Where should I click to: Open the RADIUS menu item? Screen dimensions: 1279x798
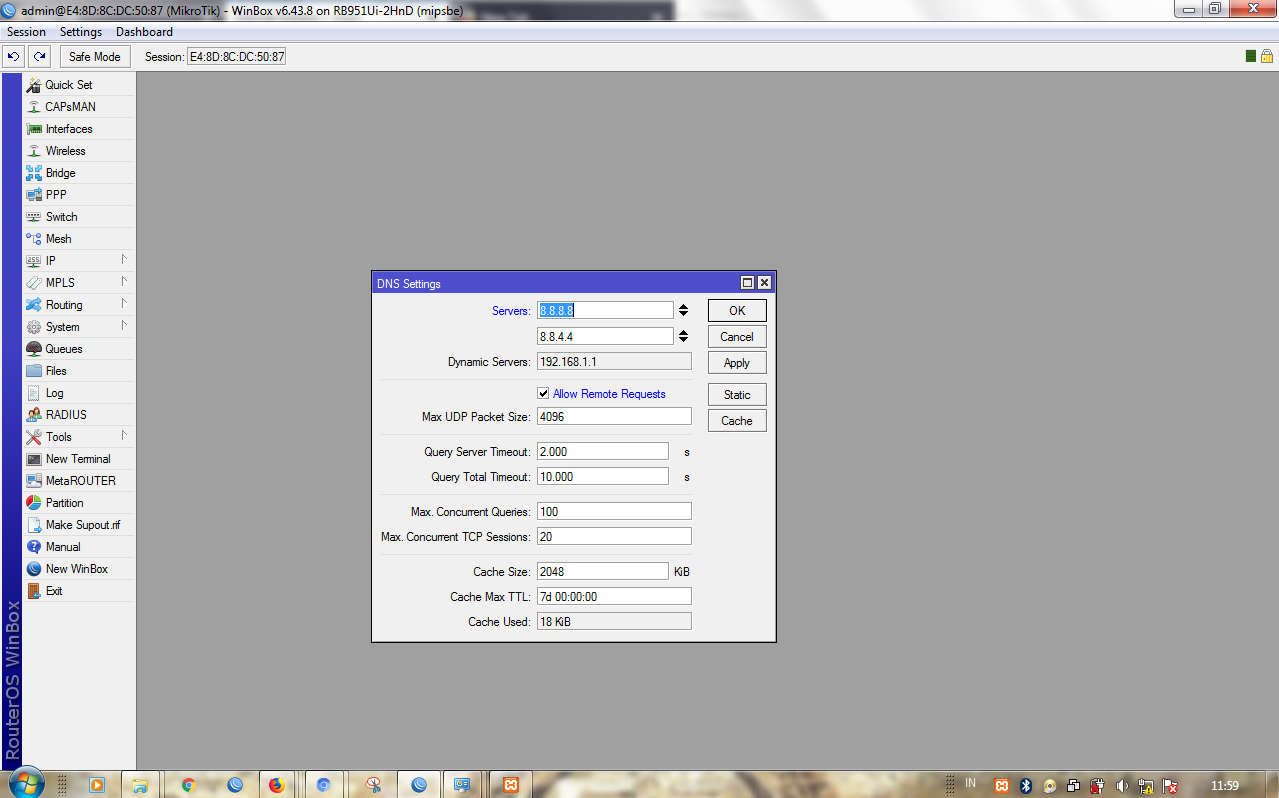pos(79,415)
